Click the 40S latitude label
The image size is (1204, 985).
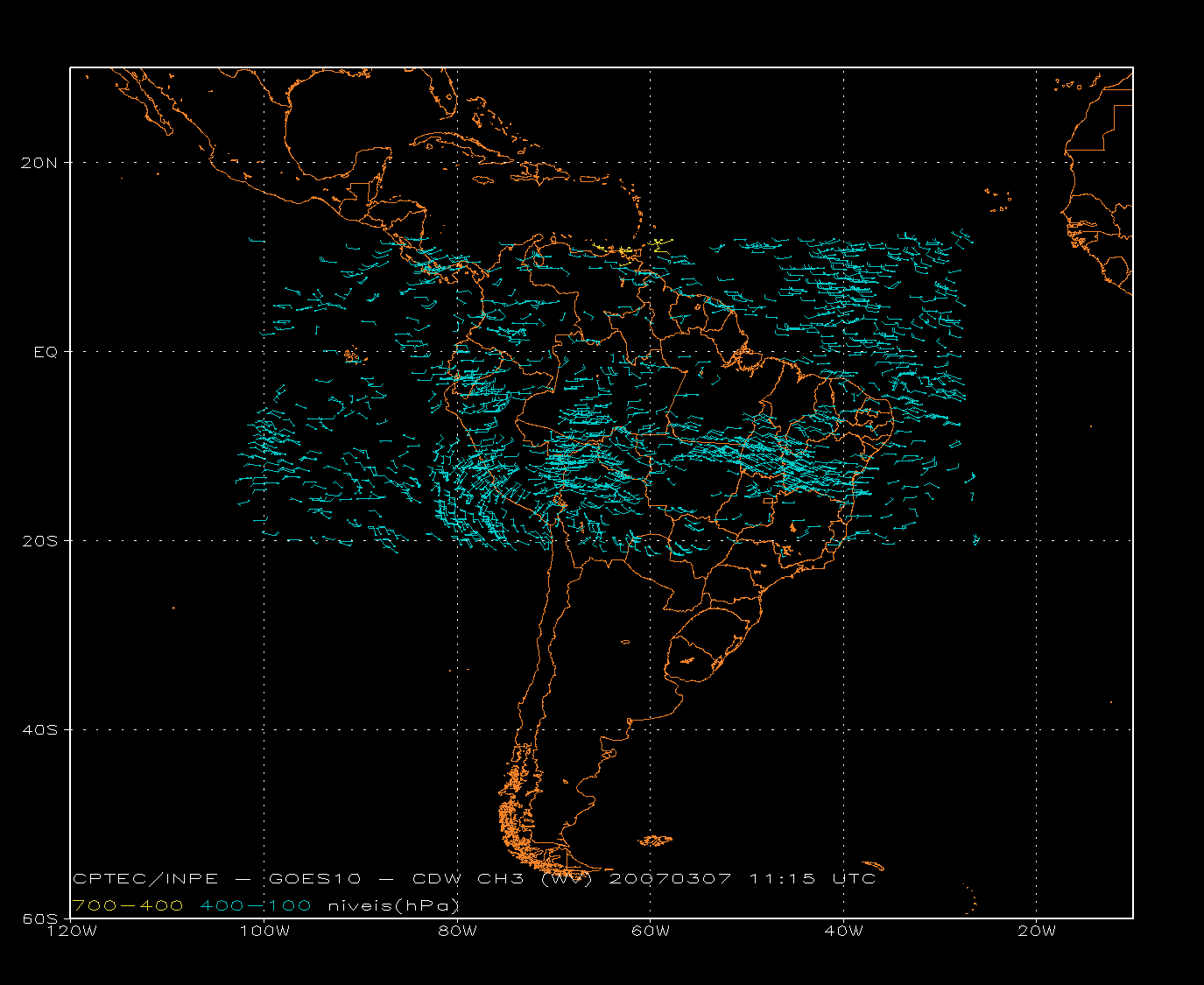point(41,729)
